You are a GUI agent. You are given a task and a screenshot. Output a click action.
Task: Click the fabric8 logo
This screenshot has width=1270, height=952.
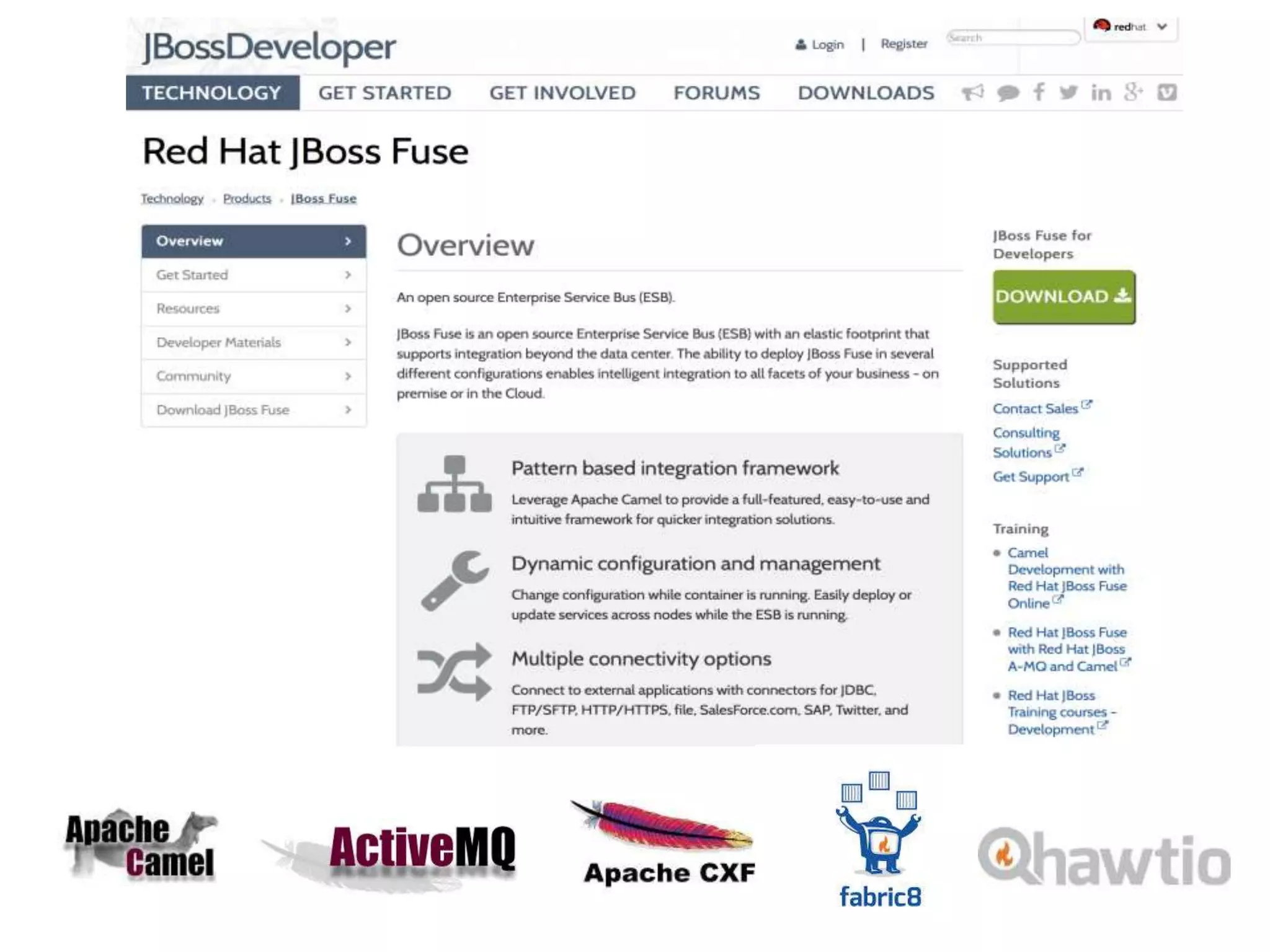coord(879,840)
